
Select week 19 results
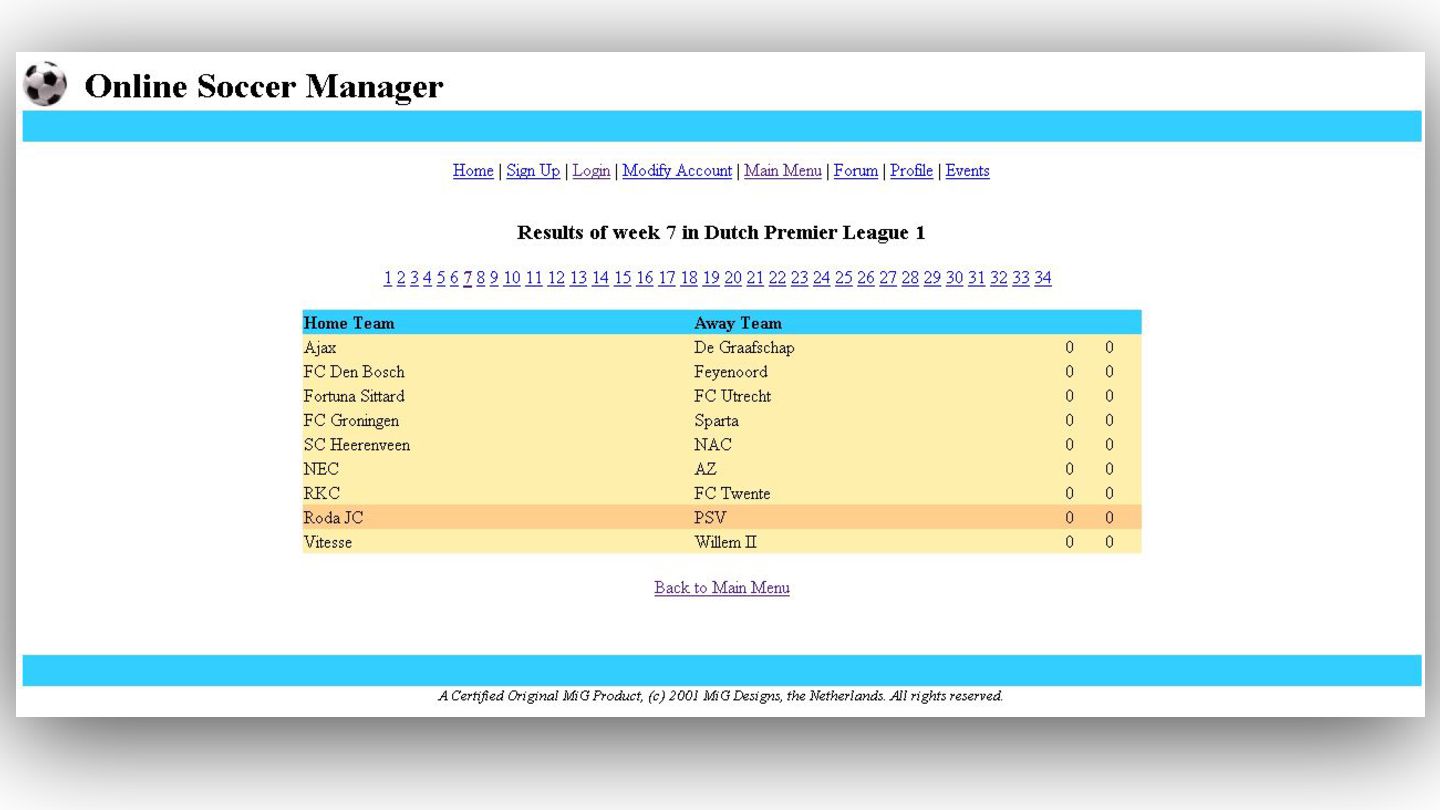coord(711,277)
